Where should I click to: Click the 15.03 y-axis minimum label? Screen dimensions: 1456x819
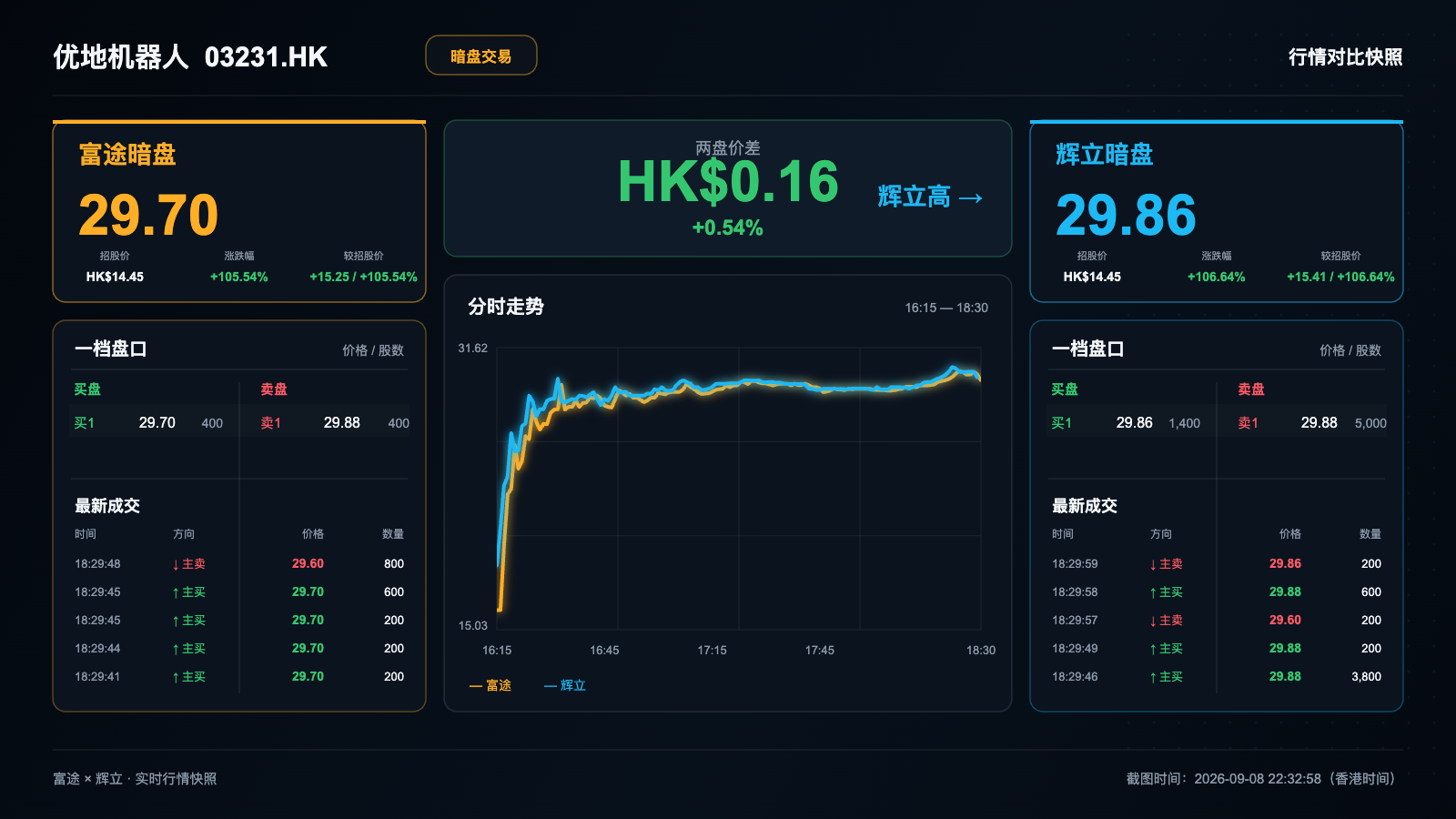click(473, 626)
